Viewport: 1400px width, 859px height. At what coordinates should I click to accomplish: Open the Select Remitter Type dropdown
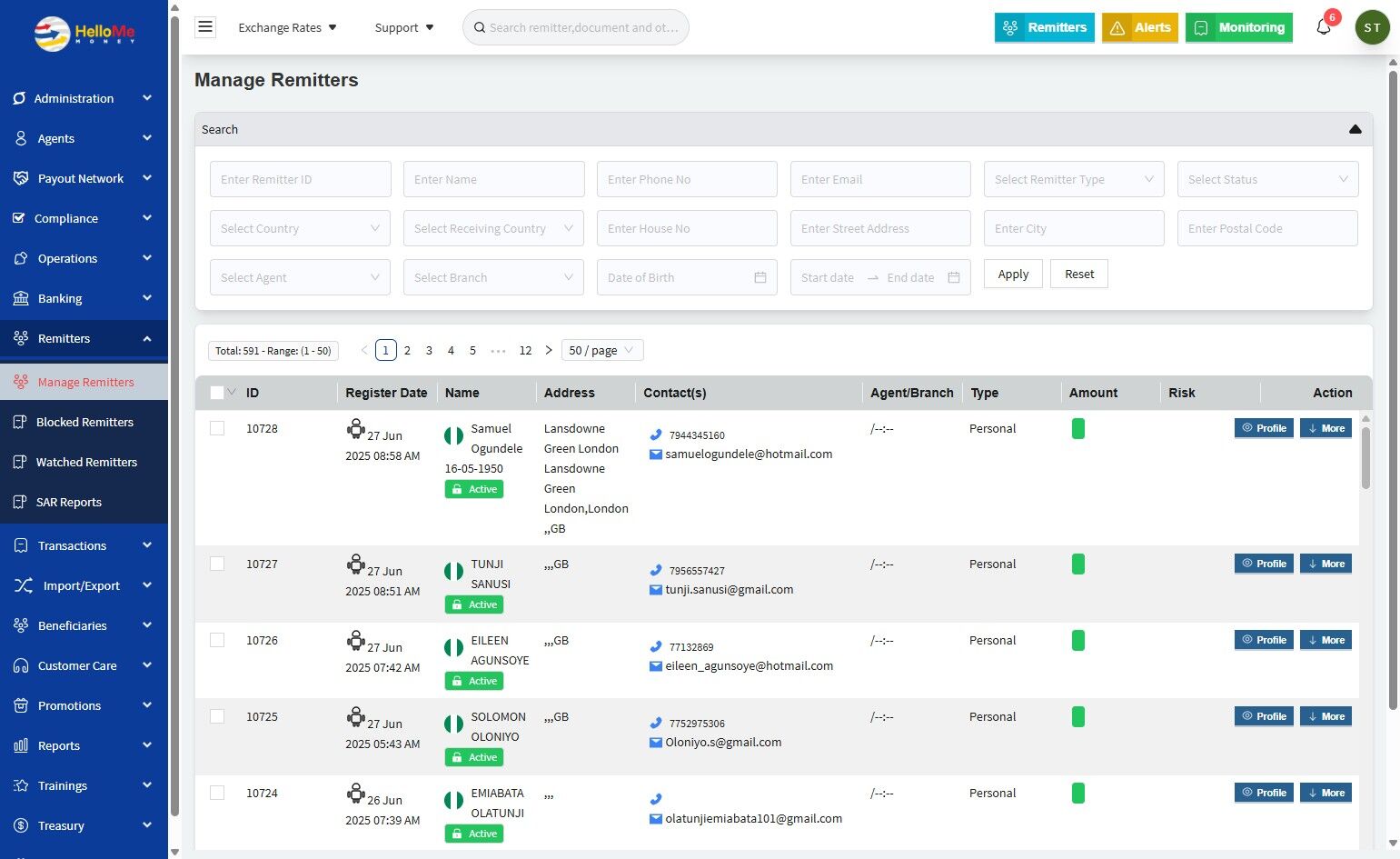pos(1074,179)
